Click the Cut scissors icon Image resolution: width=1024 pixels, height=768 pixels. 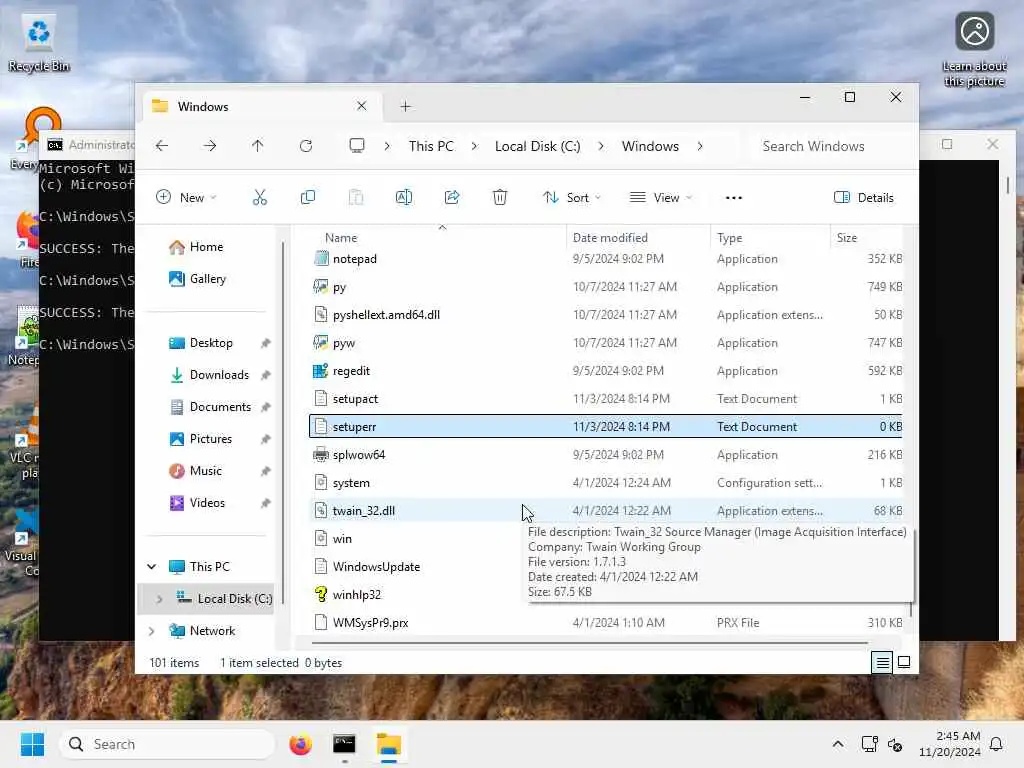[259, 197]
